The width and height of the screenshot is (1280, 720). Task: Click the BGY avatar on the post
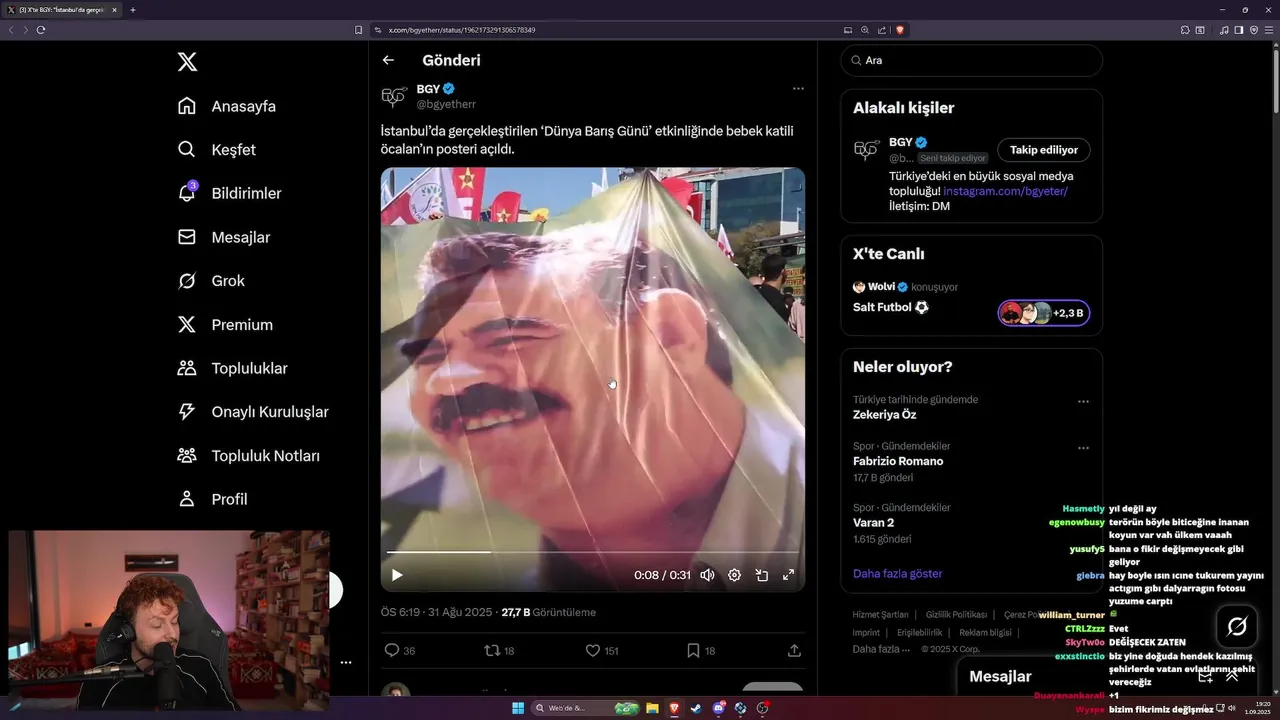tap(394, 96)
